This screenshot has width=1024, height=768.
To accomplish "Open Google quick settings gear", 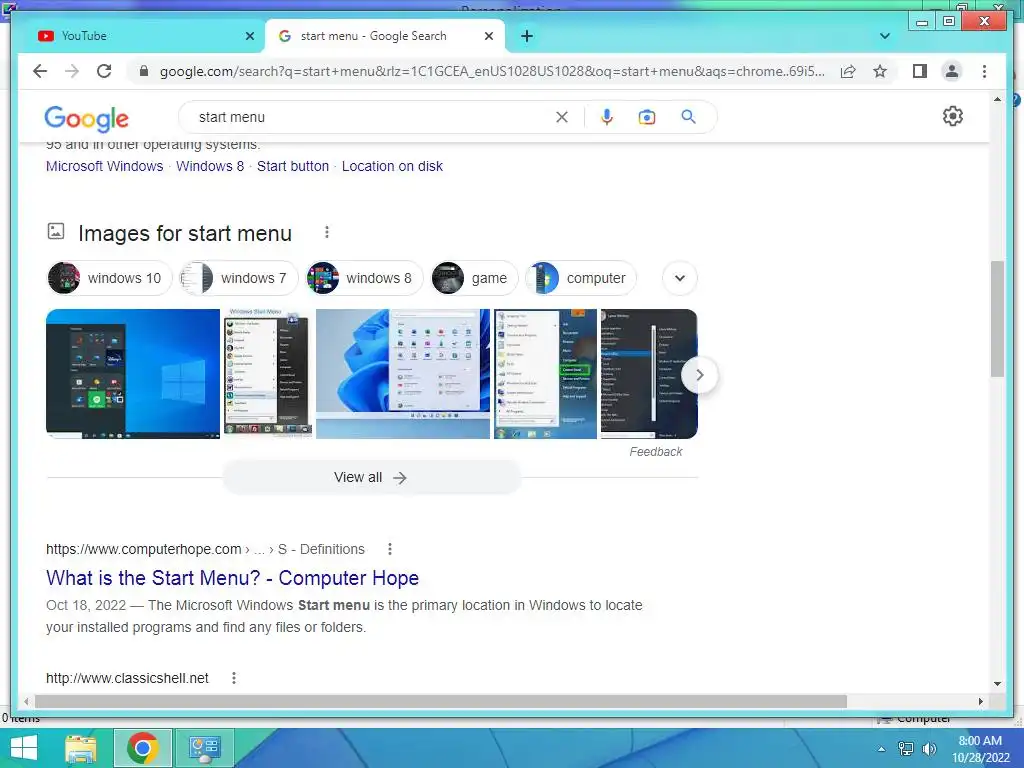I will 953,116.
